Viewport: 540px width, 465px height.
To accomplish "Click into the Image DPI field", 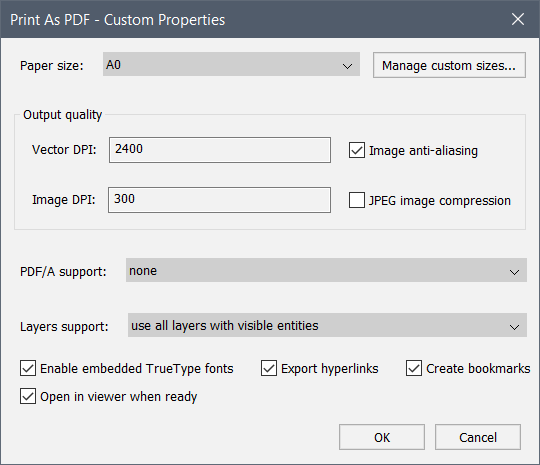I will click(x=219, y=200).
